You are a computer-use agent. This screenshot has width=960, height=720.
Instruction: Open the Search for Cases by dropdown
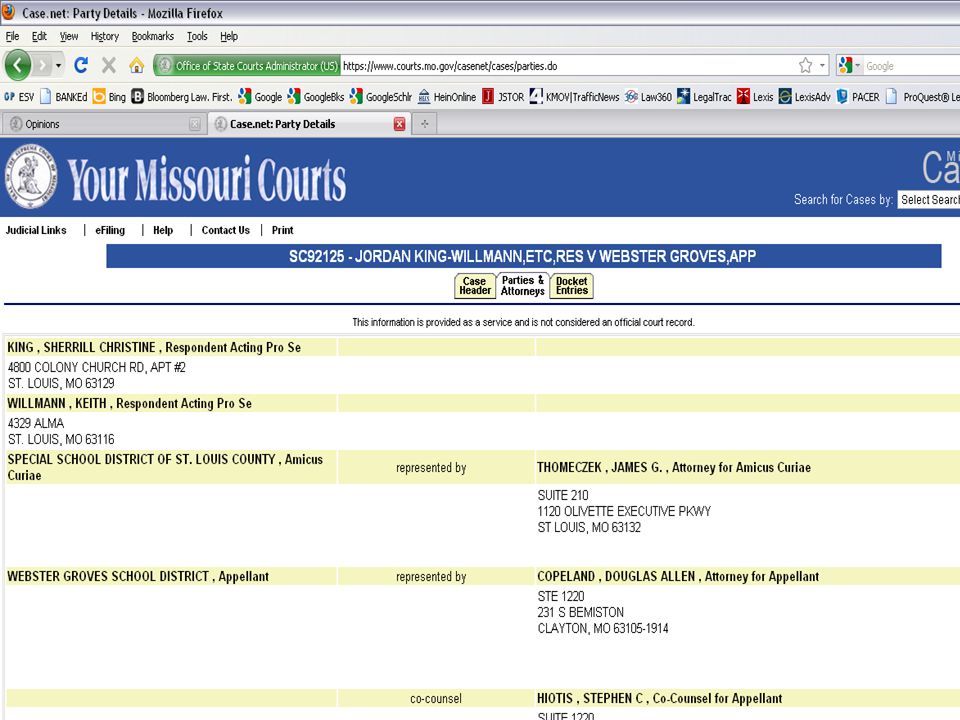click(929, 200)
